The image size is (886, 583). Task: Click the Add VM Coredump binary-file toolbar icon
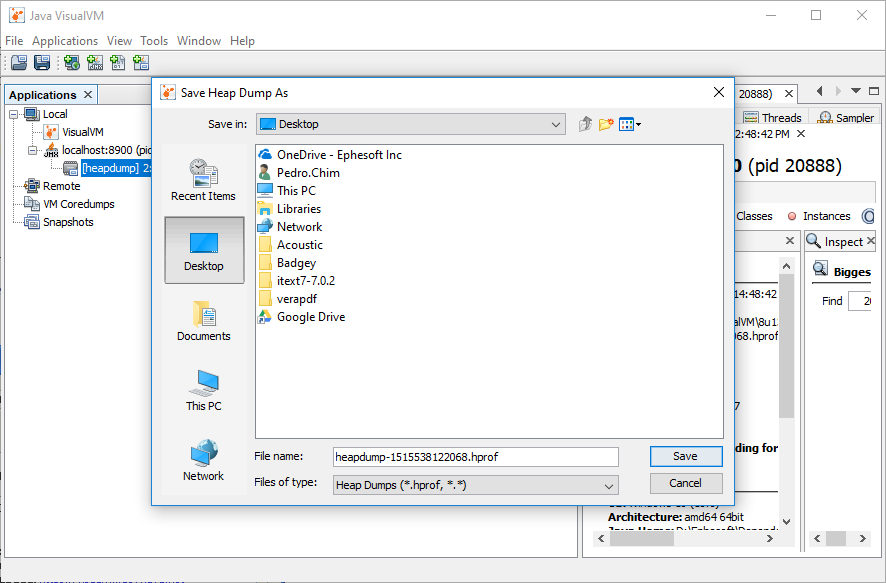pyautogui.click(x=118, y=62)
